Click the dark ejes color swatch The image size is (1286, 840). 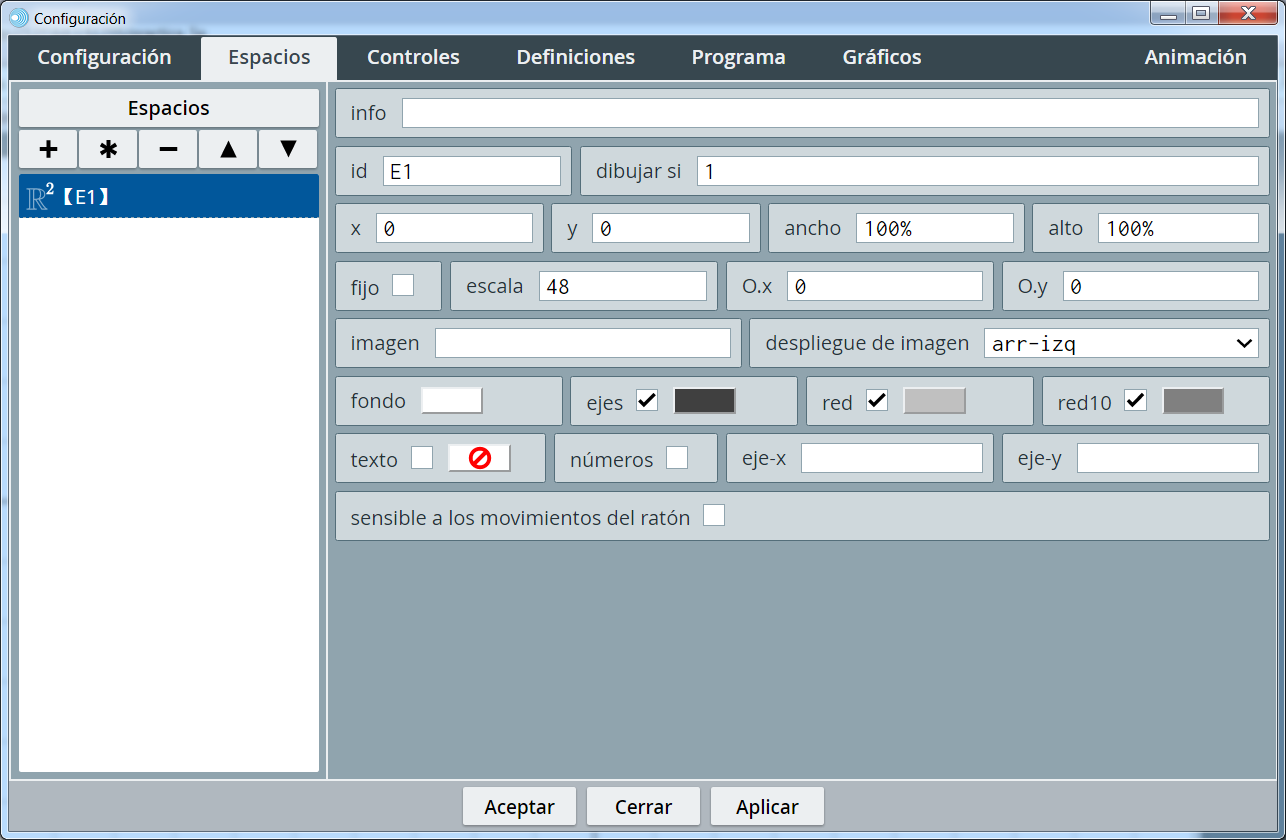705,401
